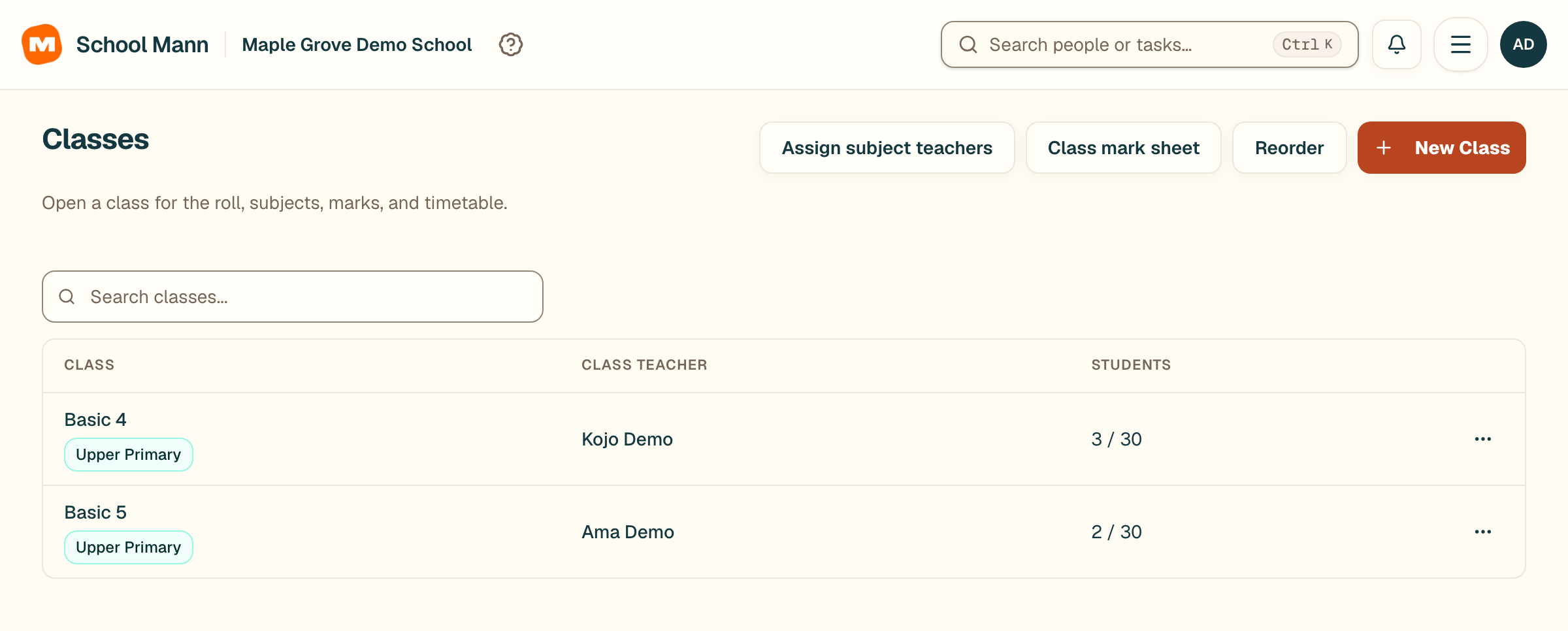The height and width of the screenshot is (631, 1568).
Task: Click the Reorder button
Action: [x=1289, y=148]
